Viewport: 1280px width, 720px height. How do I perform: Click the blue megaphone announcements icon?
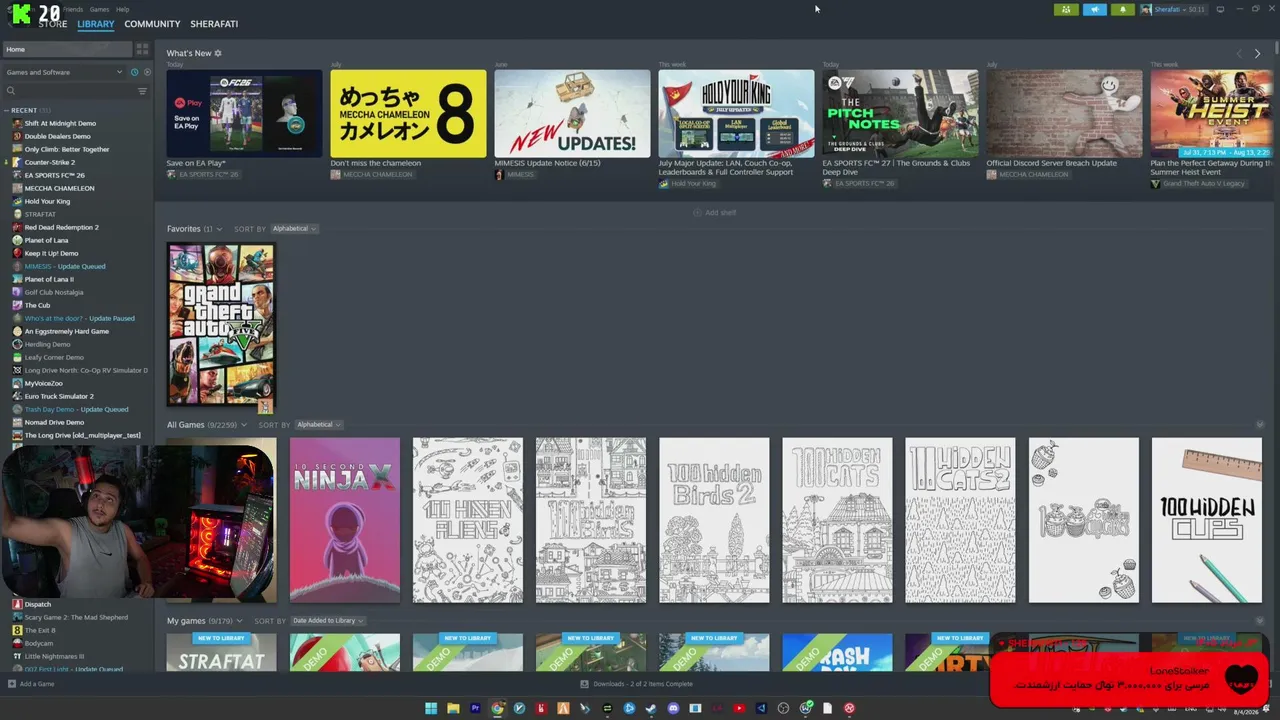pyautogui.click(x=1094, y=10)
